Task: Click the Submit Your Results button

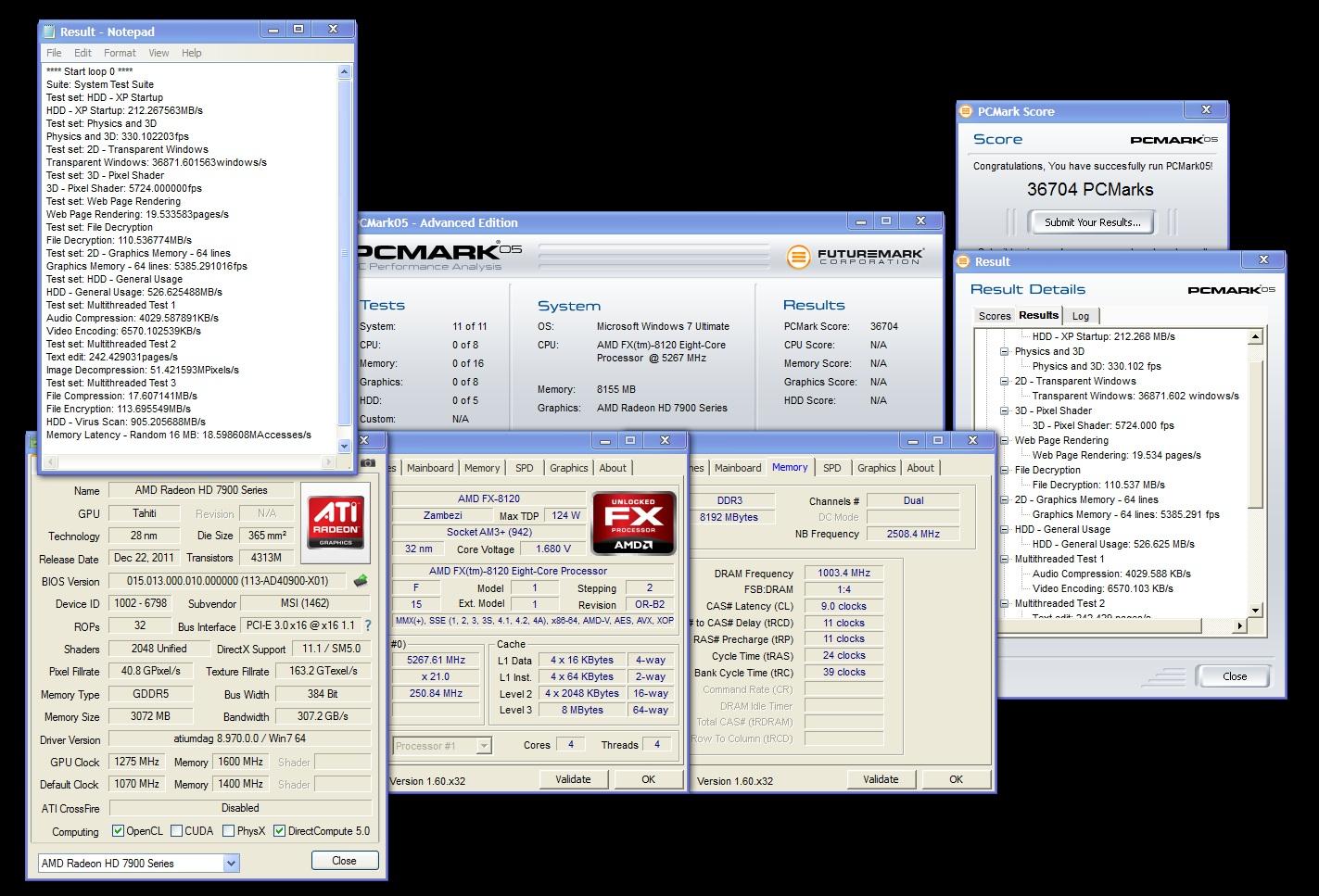Action: 1093,222
